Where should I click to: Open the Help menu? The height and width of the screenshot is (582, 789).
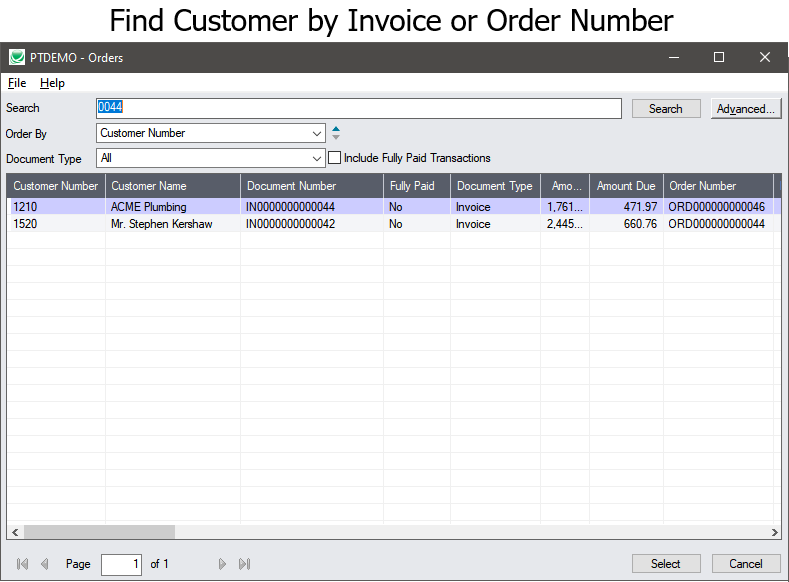52,83
